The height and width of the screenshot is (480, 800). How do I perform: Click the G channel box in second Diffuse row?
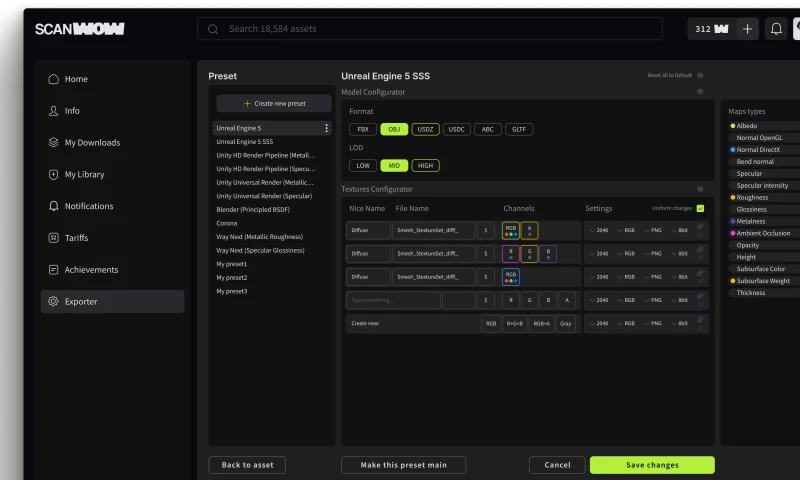click(x=529, y=254)
